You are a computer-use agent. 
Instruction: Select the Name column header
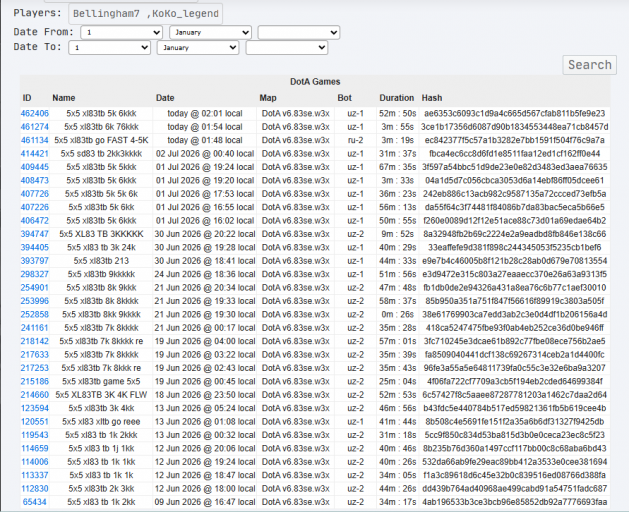(64, 98)
